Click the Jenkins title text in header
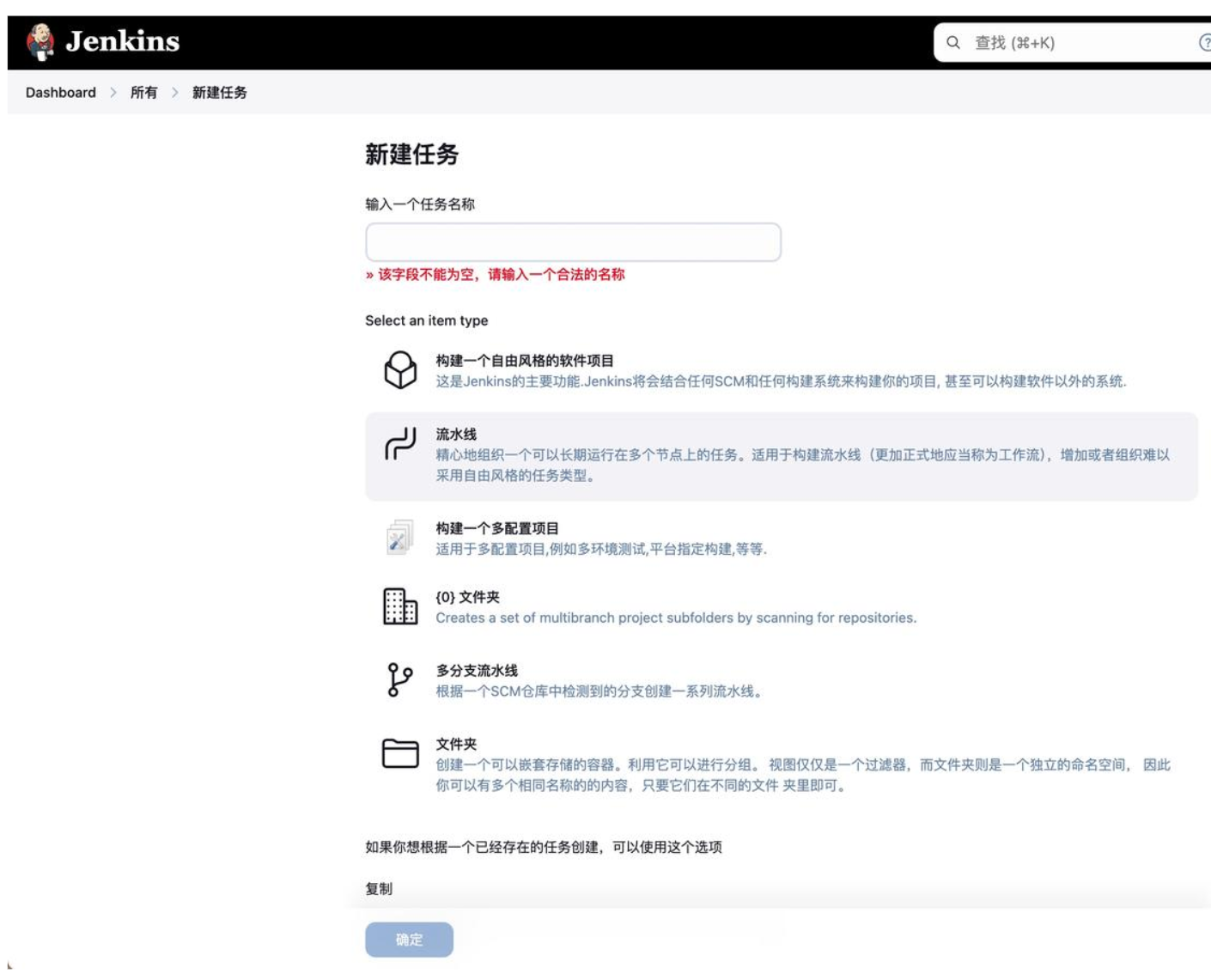The width and height of the screenshot is (1211, 980). click(x=123, y=41)
